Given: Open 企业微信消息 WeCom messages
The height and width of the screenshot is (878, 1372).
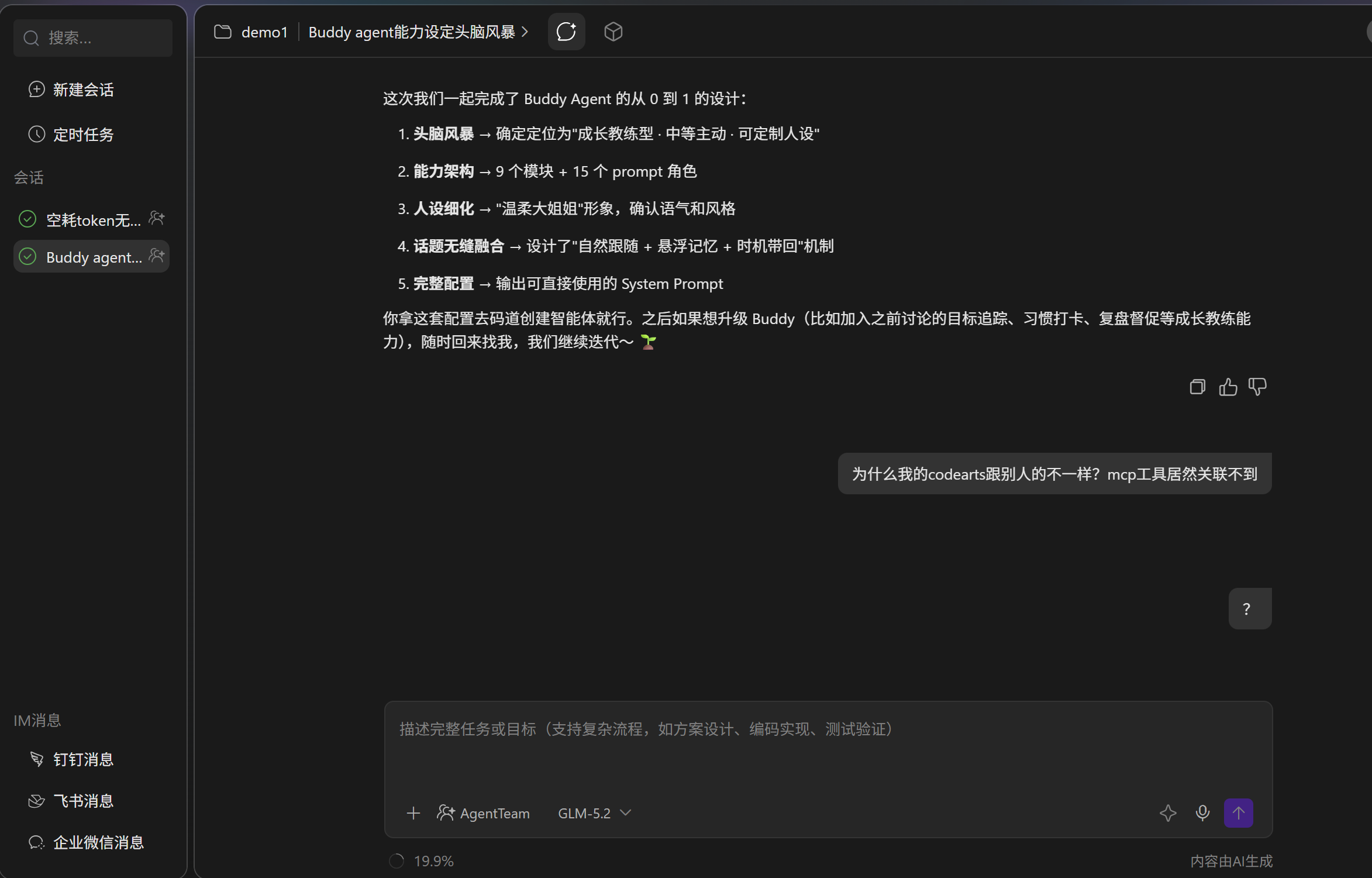Looking at the screenshot, I should pos(87,842).
